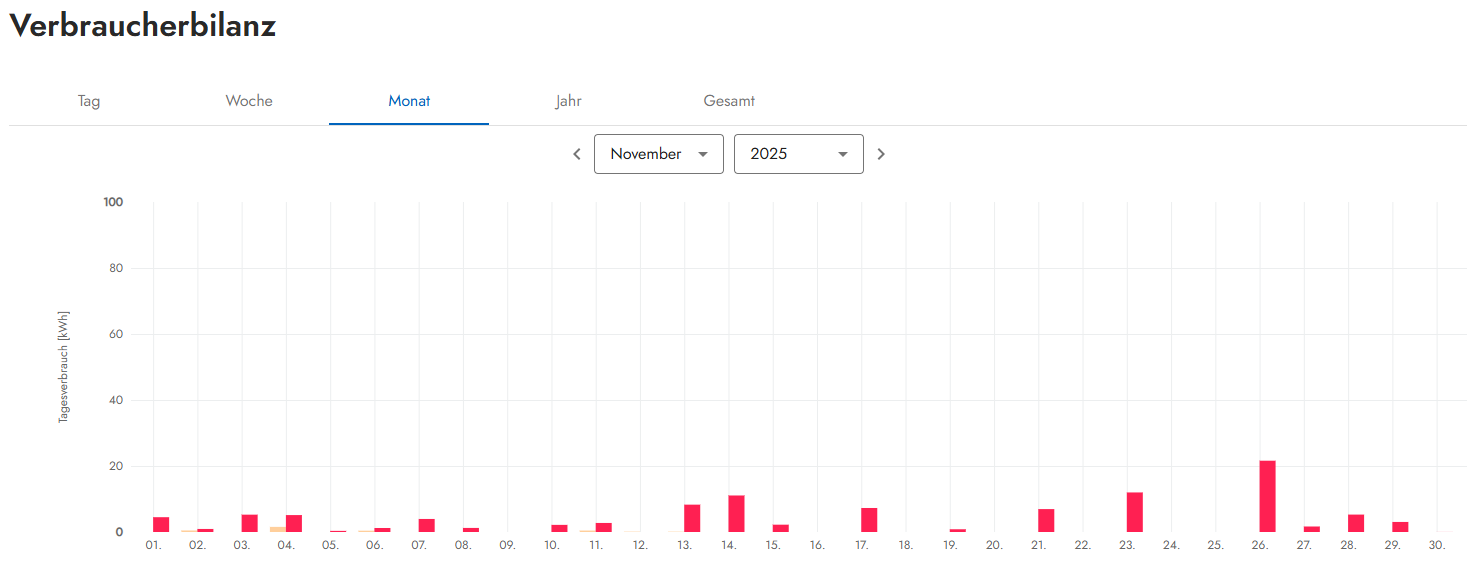Select the red bar on day 17
This screenshot has width=1467, height=561.
(869, 520)
